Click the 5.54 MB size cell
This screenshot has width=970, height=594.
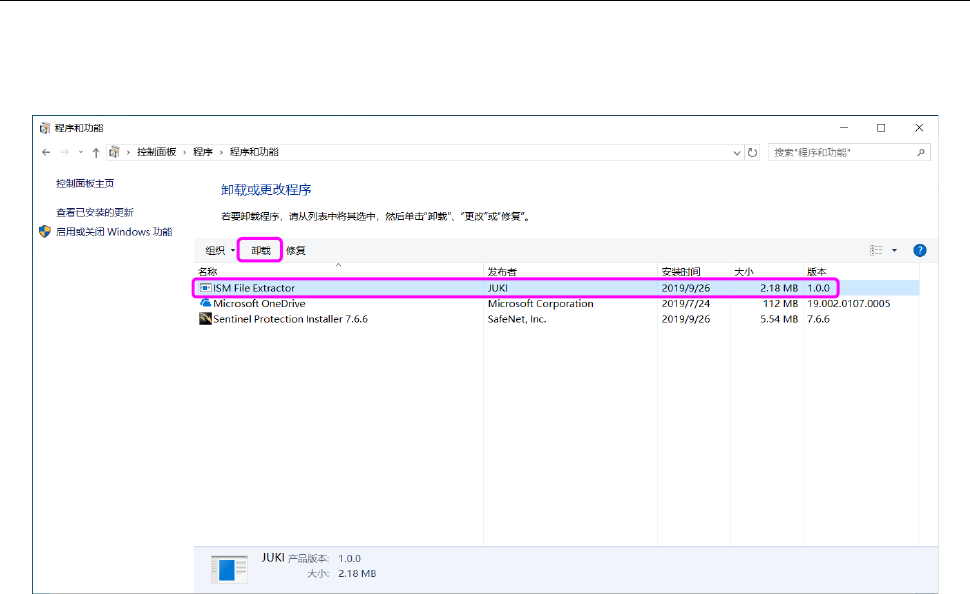779,319
